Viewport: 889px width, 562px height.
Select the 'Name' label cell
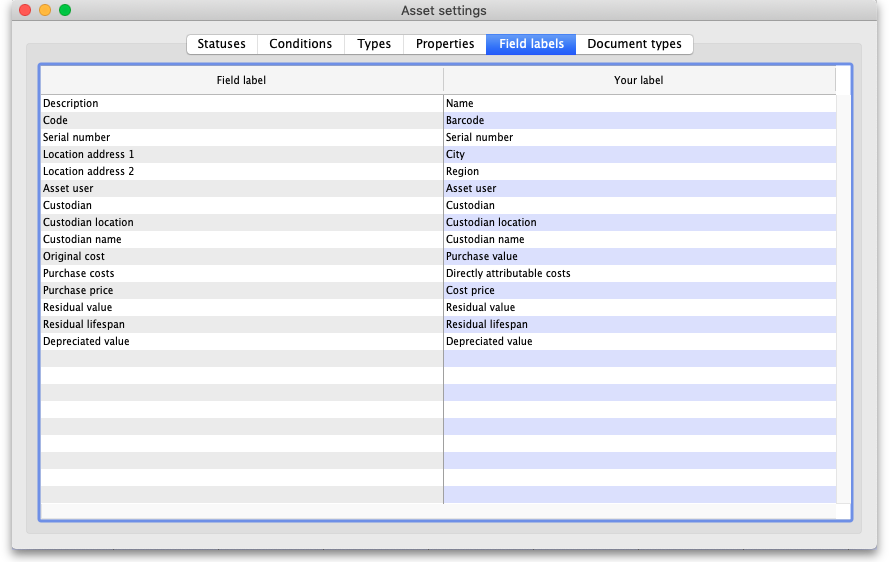point(639,103)
